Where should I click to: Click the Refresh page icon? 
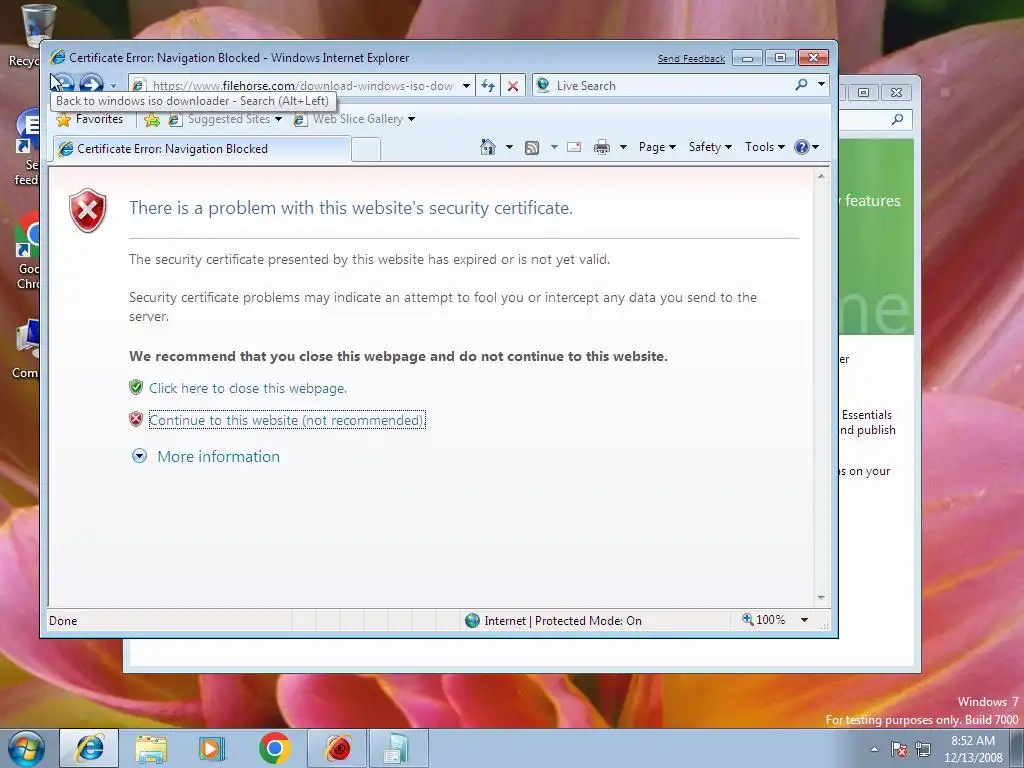488,86
